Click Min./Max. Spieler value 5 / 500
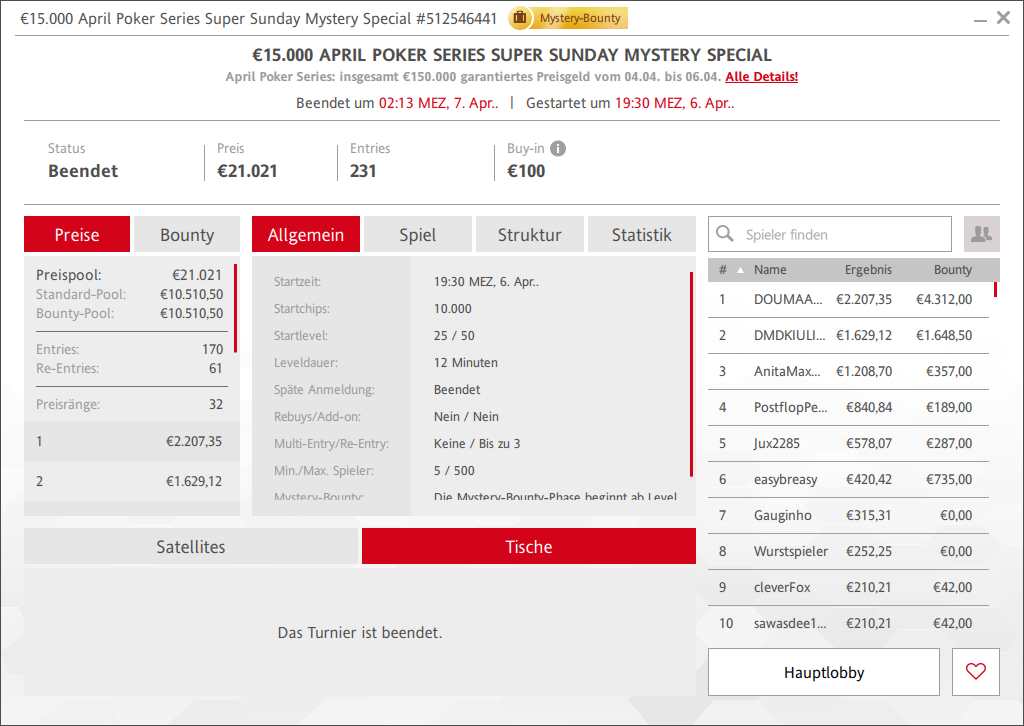The width and height of the screenshot is (1024, 726). (x=454, y=470)
